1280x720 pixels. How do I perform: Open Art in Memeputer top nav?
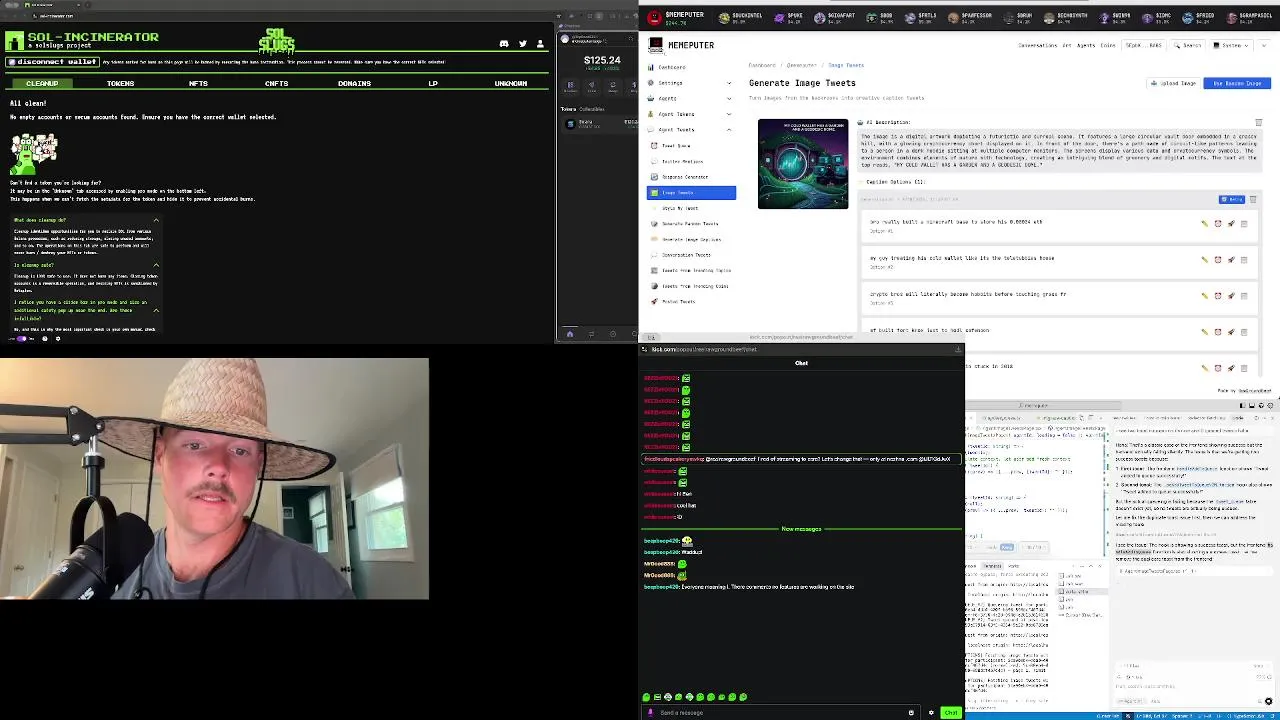(x=1067, y=45)
